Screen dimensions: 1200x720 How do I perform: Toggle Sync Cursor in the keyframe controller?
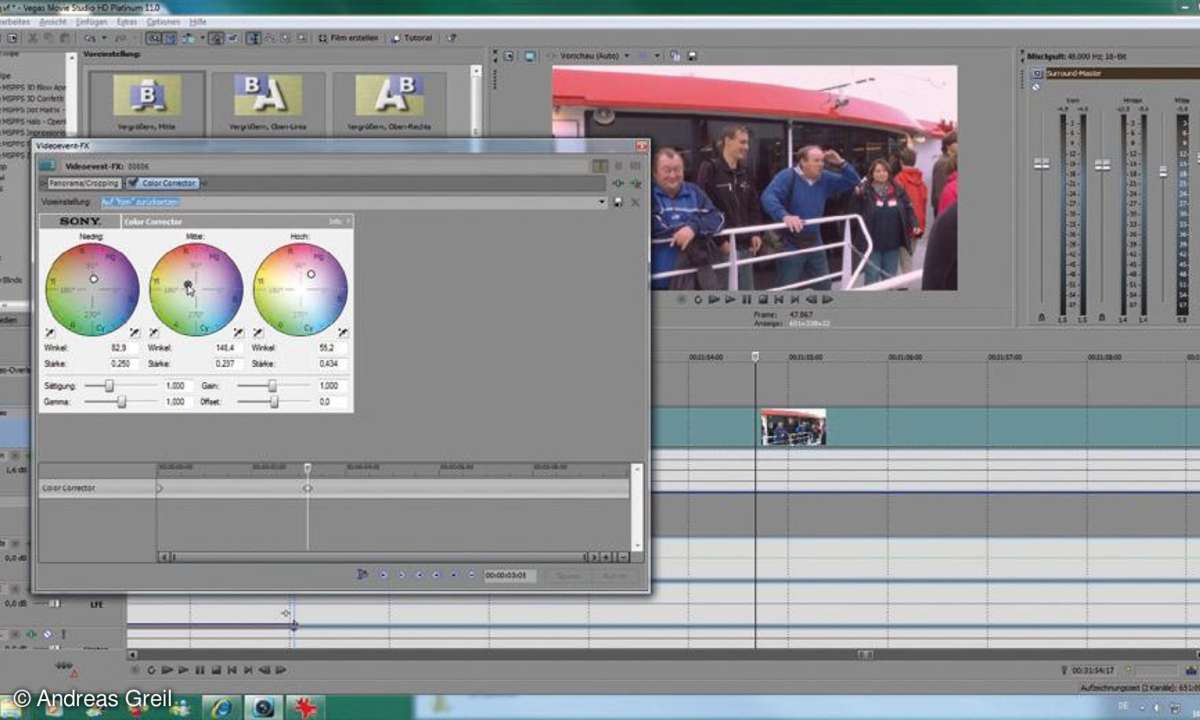click(x=363, y=575)
